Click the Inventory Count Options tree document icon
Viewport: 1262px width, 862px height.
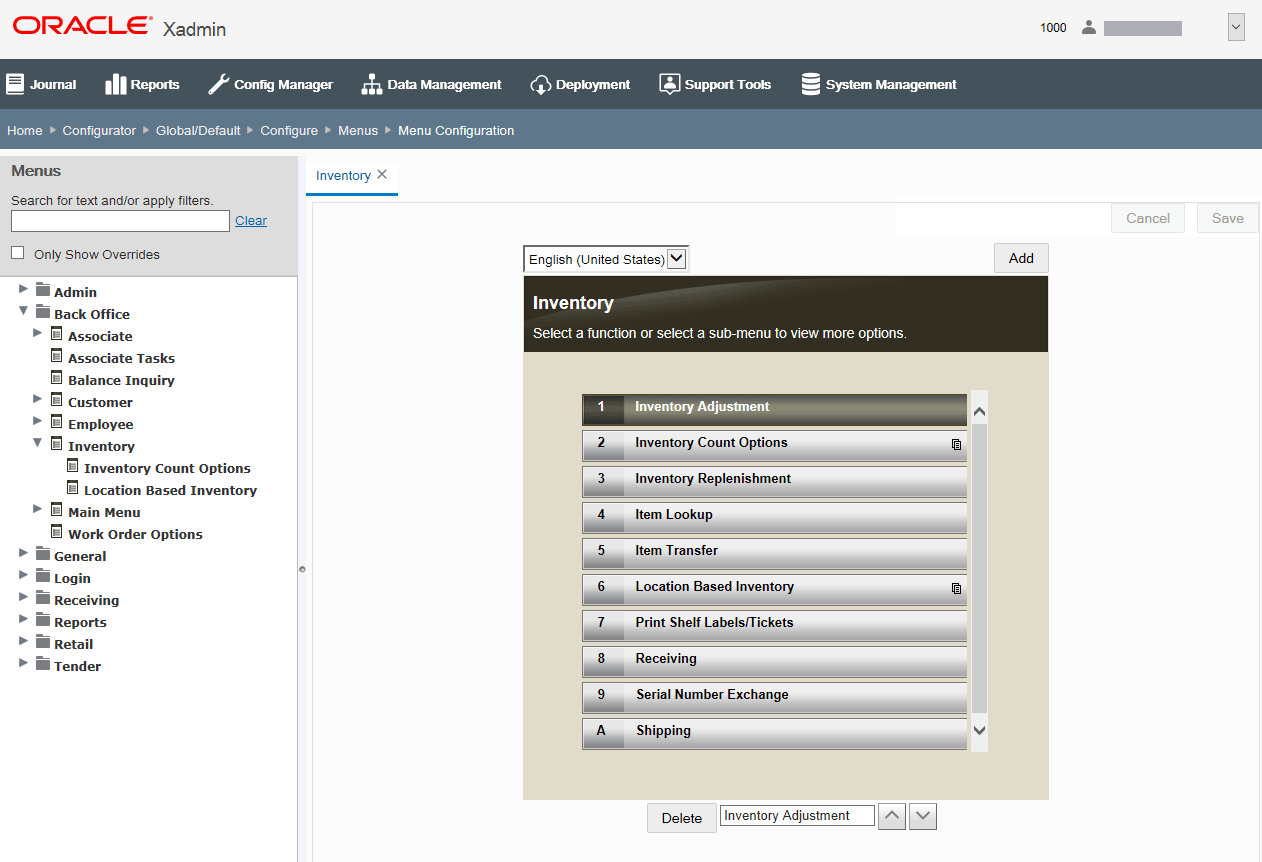[72, 467]
